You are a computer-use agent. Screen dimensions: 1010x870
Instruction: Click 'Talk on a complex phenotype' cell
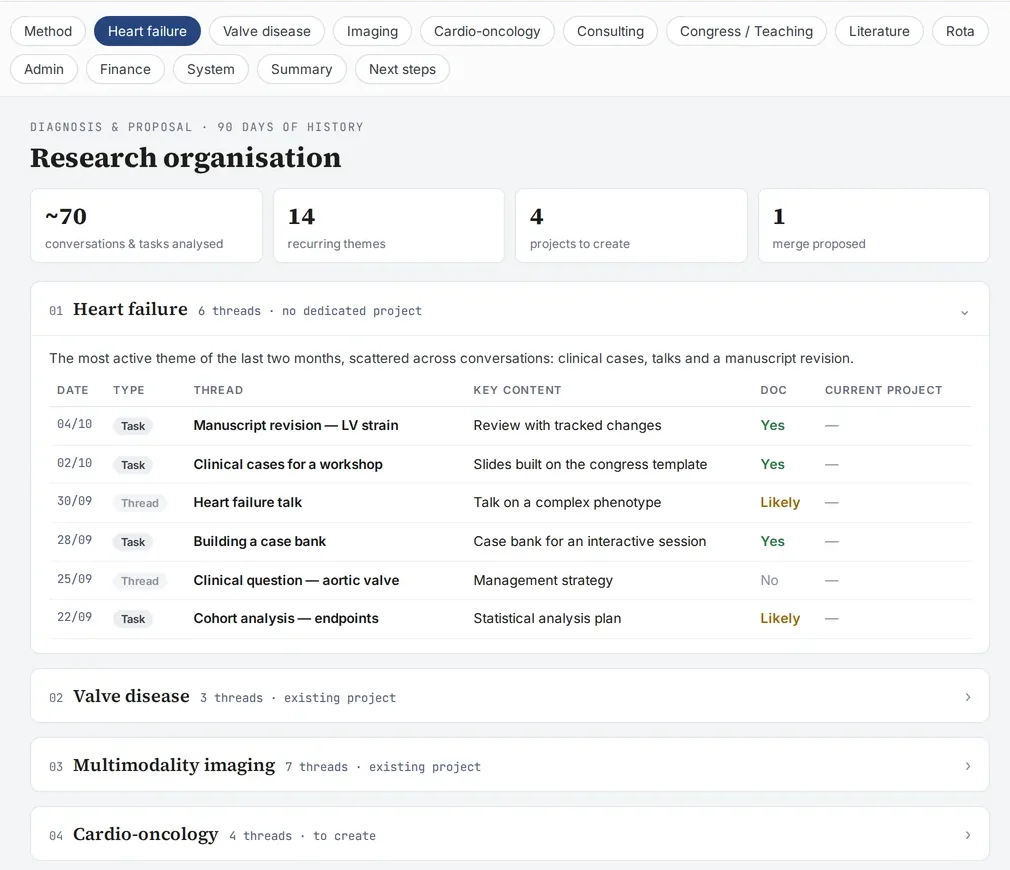(x=567, y=502)
